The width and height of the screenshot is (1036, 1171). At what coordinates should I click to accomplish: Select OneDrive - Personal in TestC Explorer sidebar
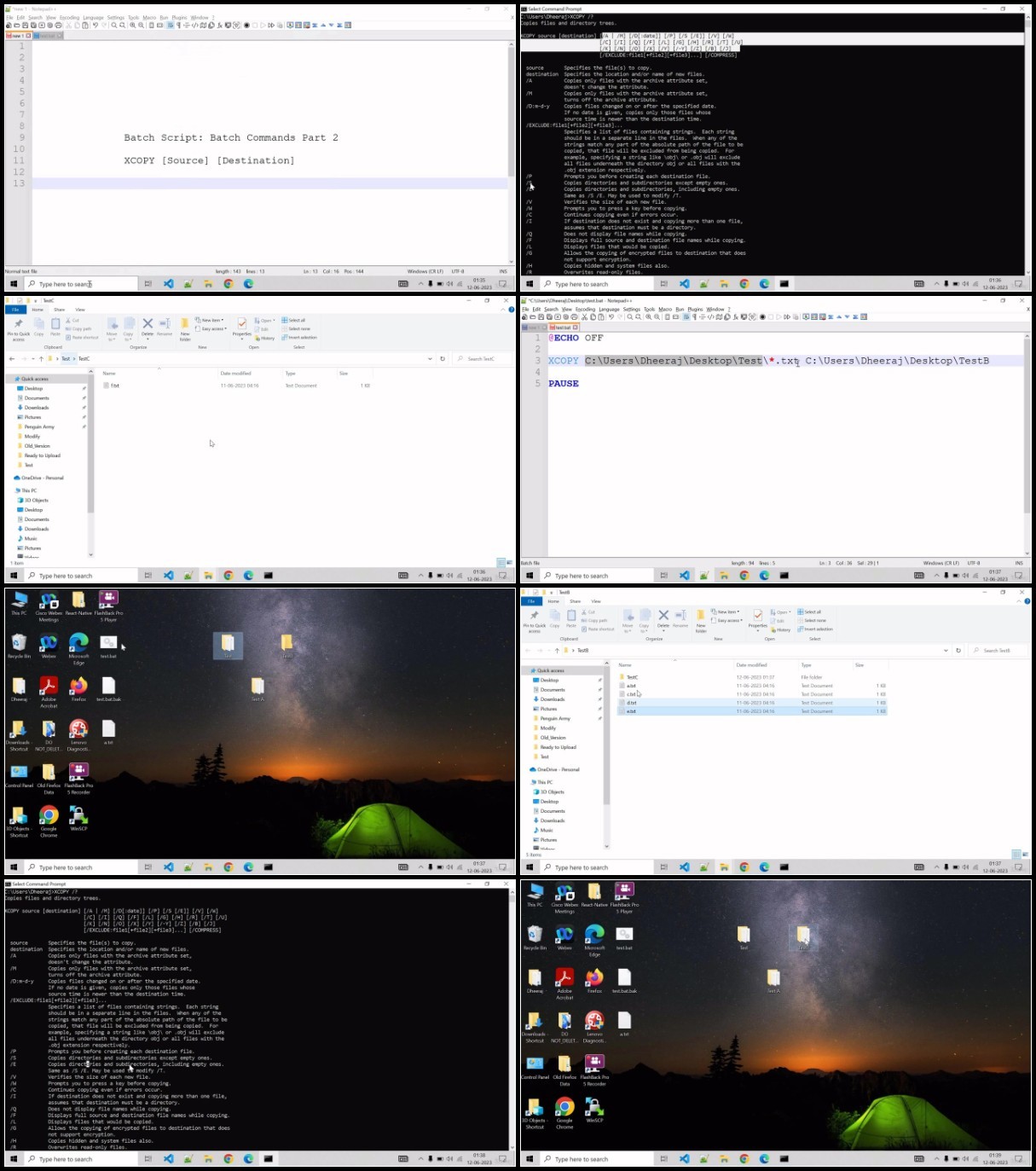click(38, 478)
